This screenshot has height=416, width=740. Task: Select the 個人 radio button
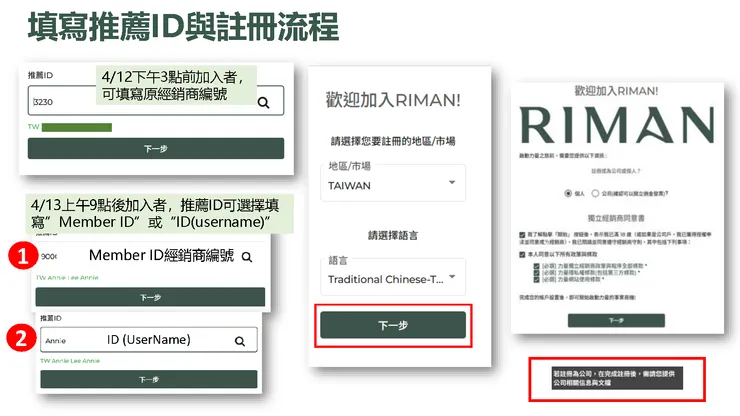(x=568, y=193)
